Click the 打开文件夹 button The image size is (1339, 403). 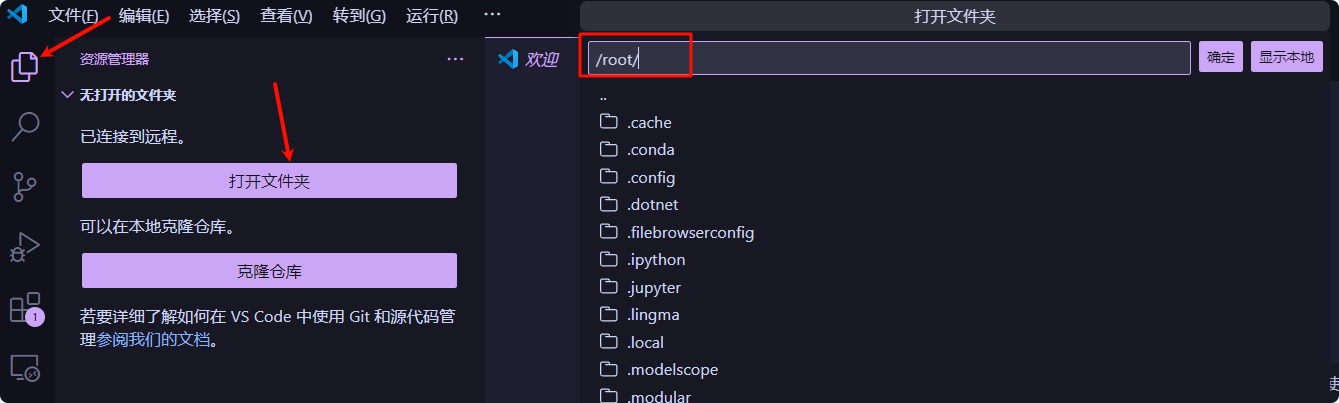tap(269, 181)
